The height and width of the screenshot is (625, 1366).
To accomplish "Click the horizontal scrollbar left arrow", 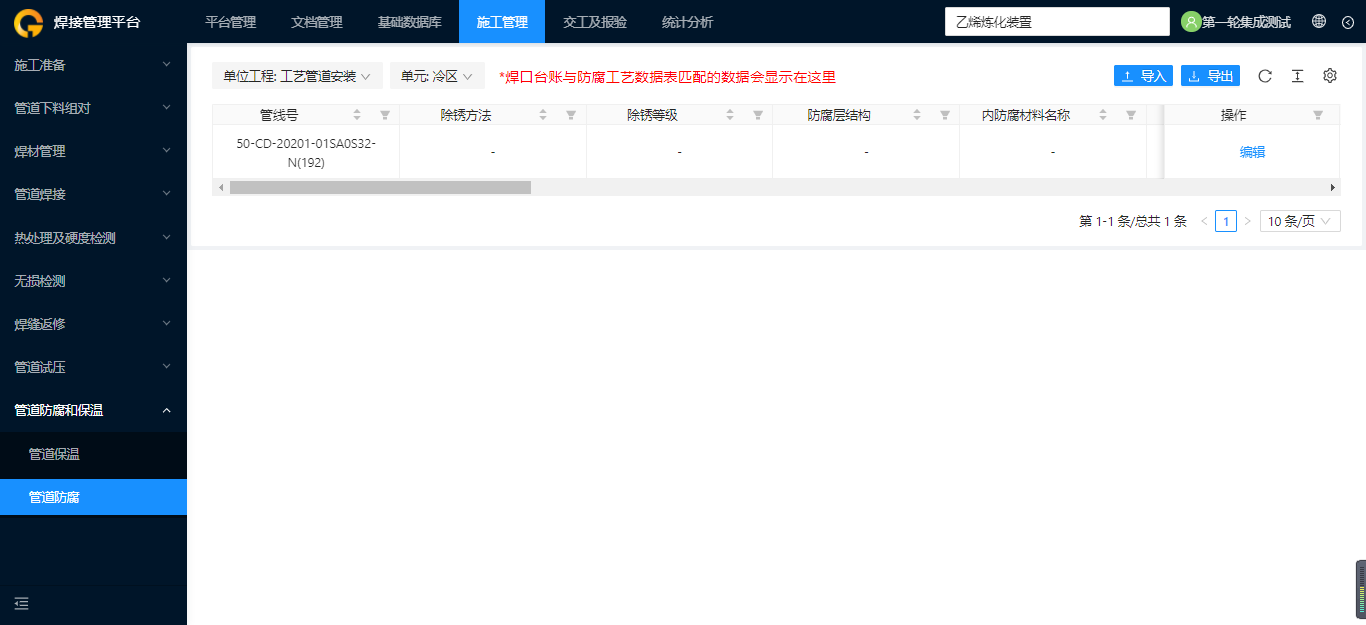I will coord(219,187).
